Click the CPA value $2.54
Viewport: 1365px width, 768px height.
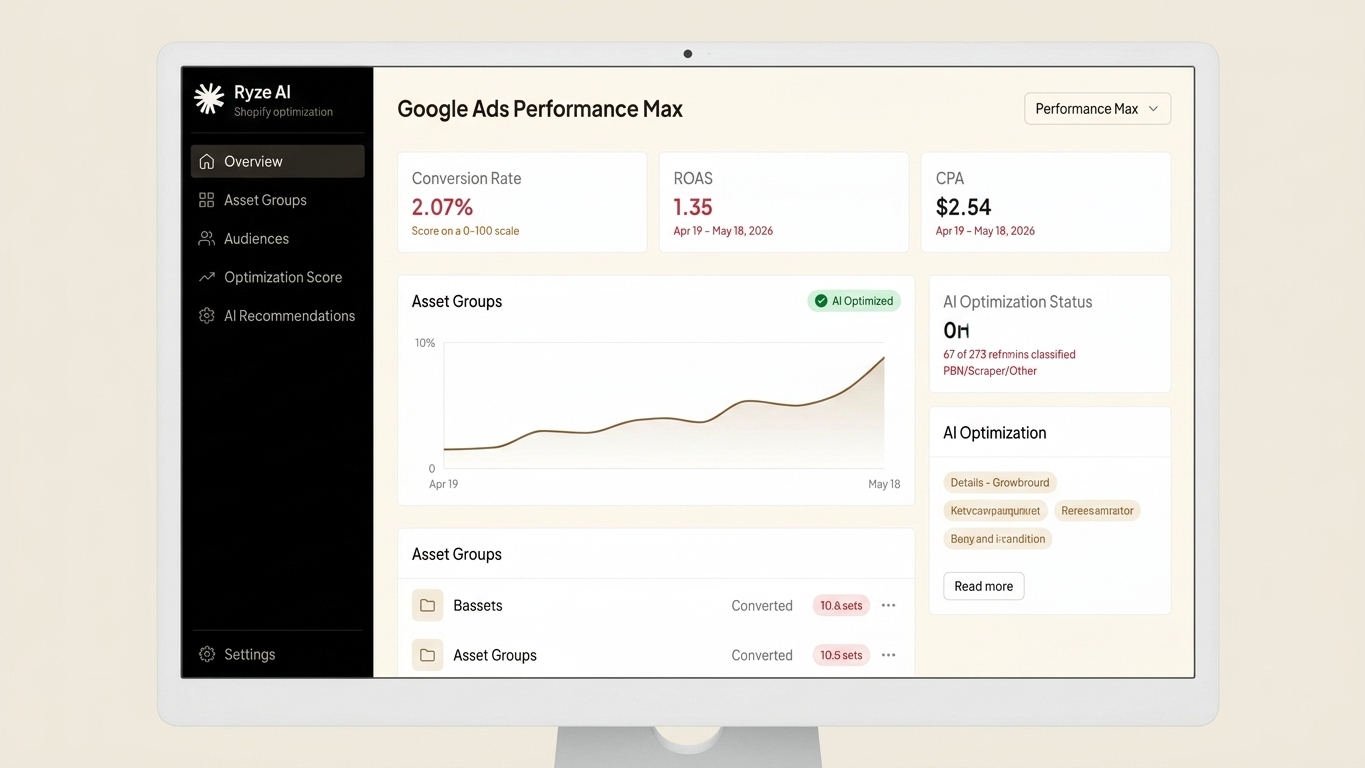(x=963, y=207)
